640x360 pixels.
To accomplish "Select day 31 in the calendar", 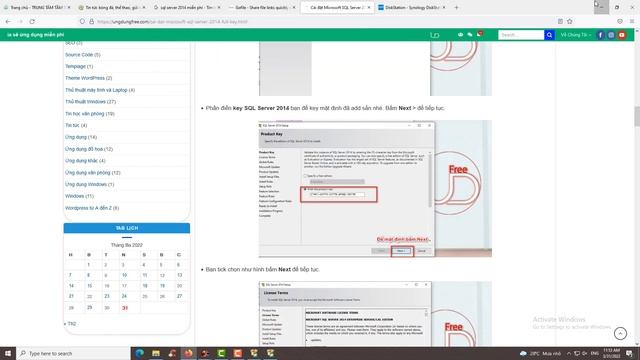I will 125,308.
